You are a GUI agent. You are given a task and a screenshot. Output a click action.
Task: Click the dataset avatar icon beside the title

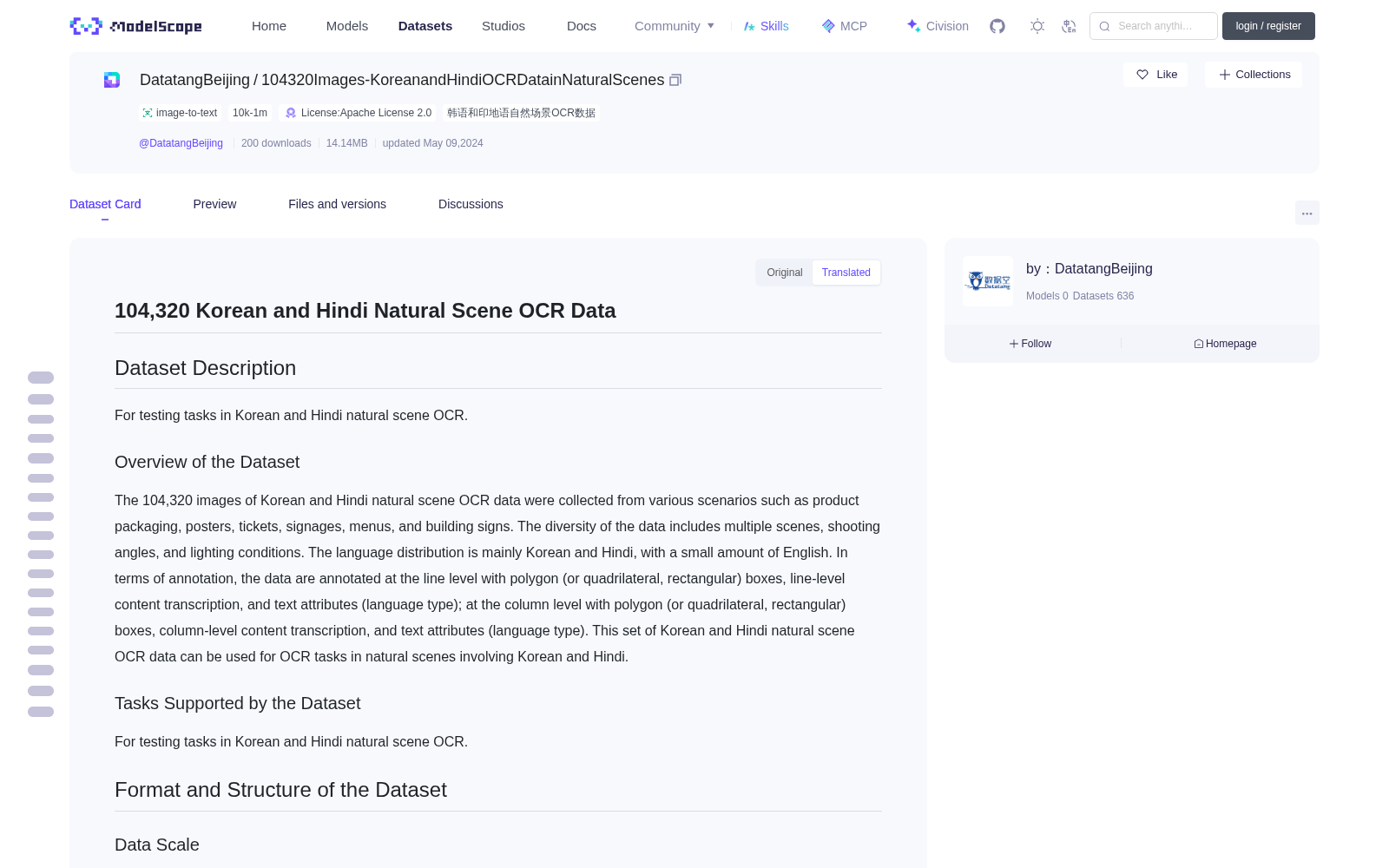[112, 80]
